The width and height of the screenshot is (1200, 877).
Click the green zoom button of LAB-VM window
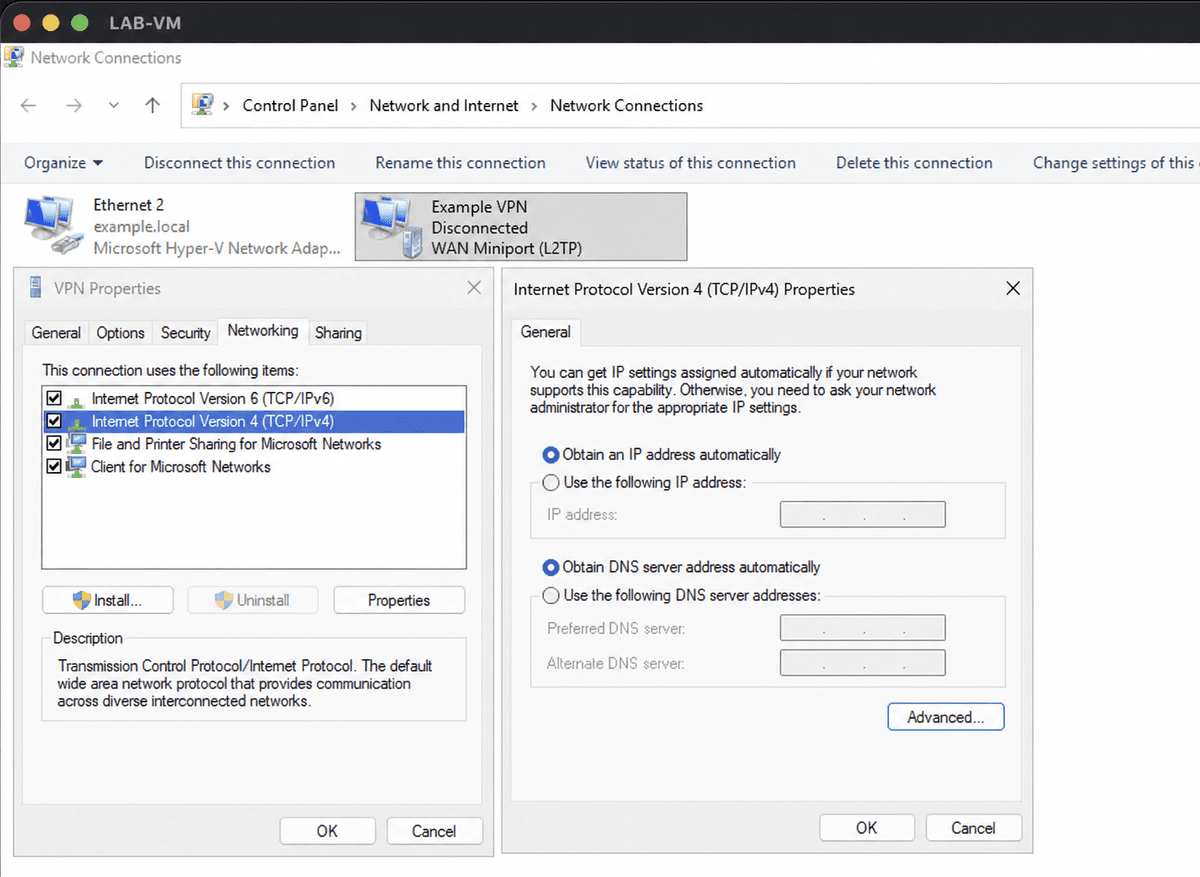tap(80, 22)
